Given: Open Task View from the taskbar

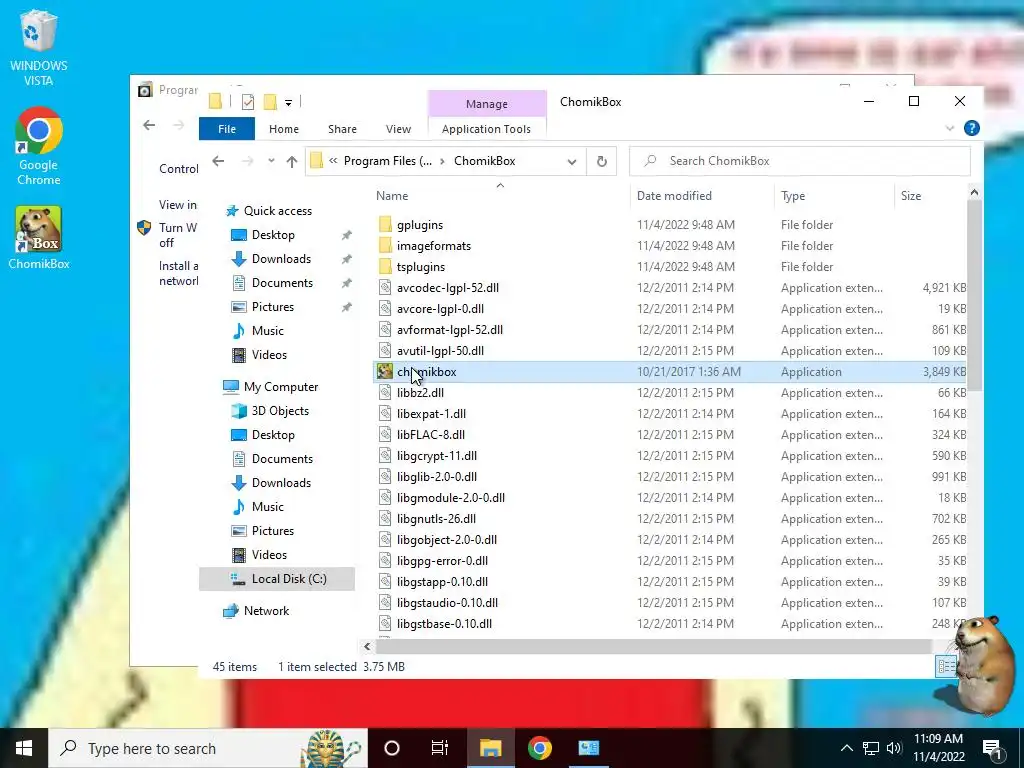Looking at the screenshot, I should point(440,748).
